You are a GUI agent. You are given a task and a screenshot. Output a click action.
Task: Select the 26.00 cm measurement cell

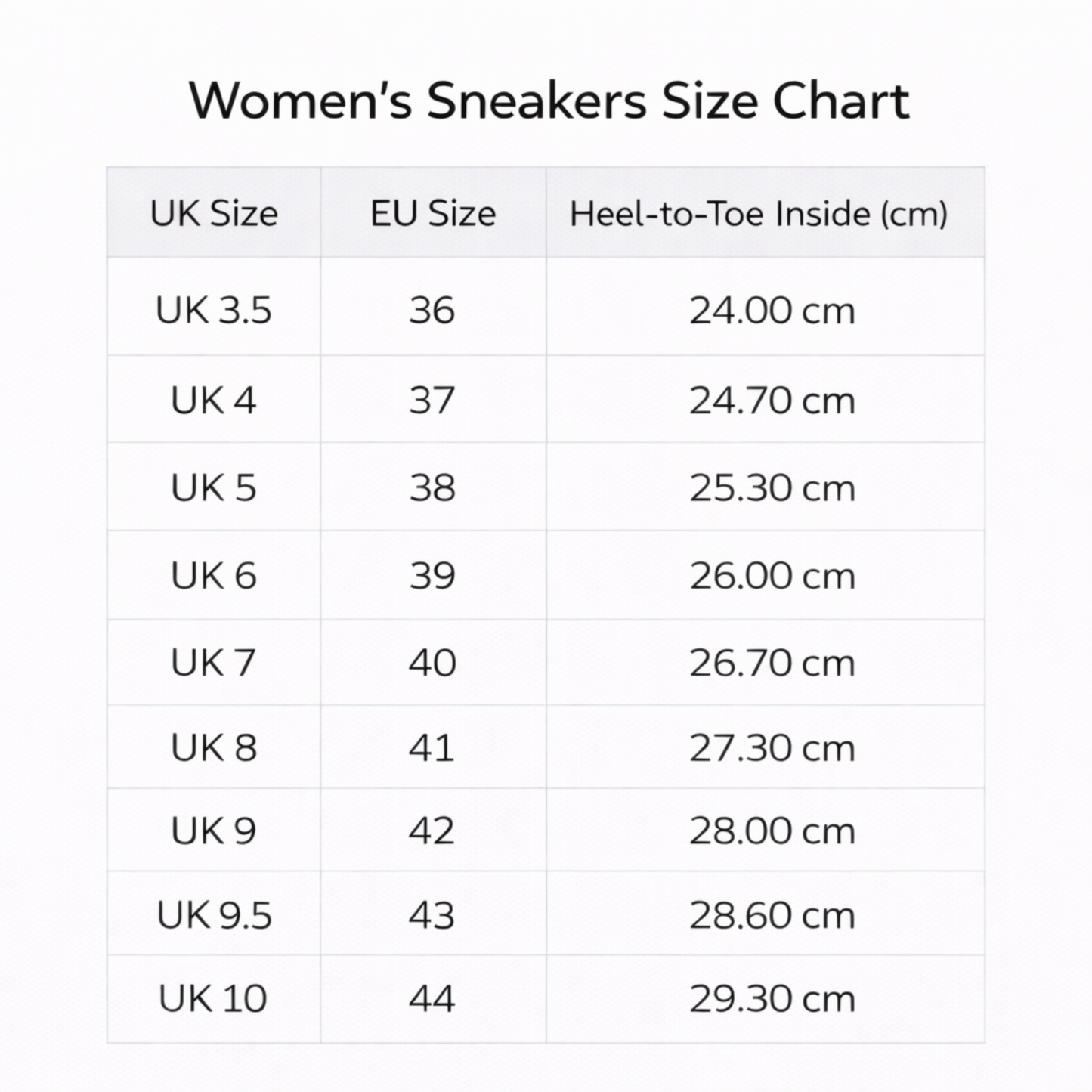click(772, 576)
